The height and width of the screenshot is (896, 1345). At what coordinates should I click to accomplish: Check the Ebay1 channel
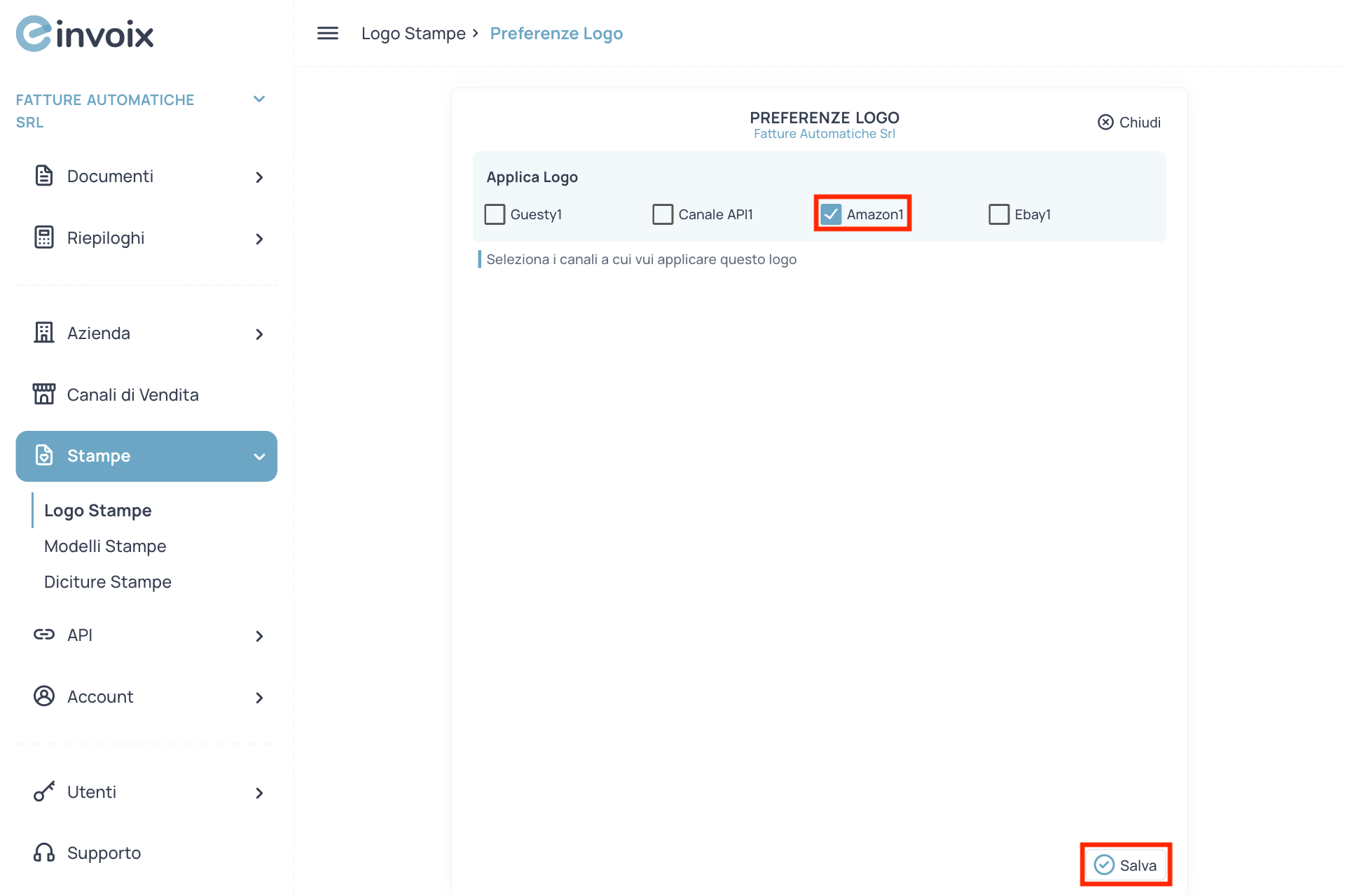click(999, 214)
